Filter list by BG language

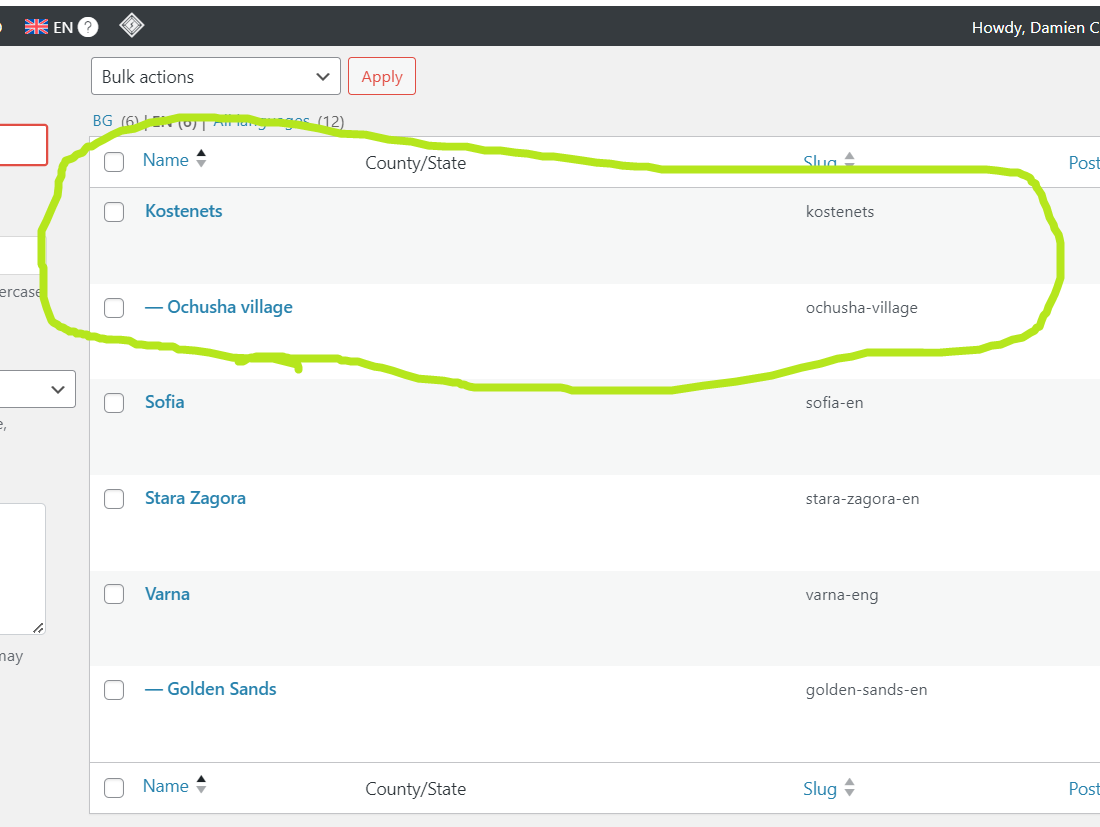pyautogui.click(x=103, y=121)
